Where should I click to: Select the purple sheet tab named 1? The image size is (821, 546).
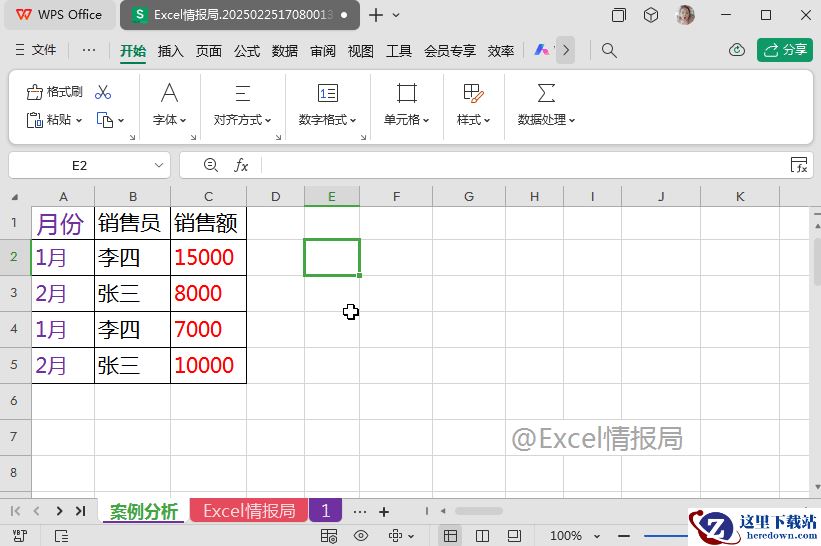coord(325,510)
